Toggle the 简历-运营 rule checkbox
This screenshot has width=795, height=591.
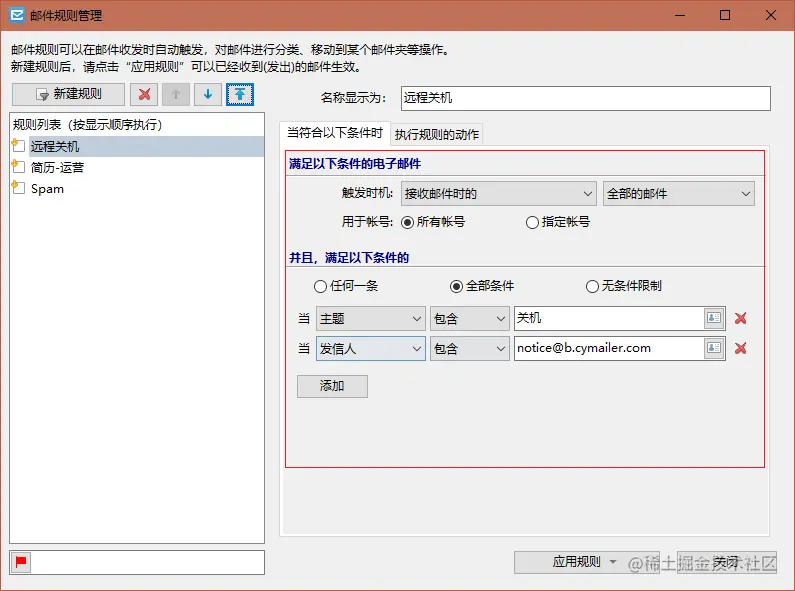[19, 167]
